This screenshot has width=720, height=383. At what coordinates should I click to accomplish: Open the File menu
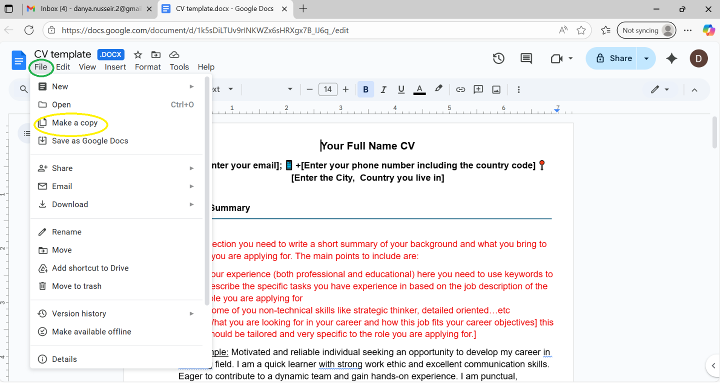pos(40,67)
